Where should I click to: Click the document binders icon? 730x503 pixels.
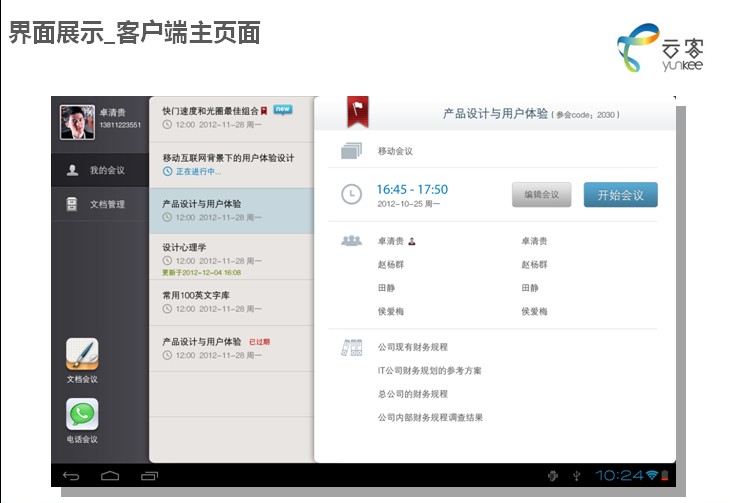351,348
